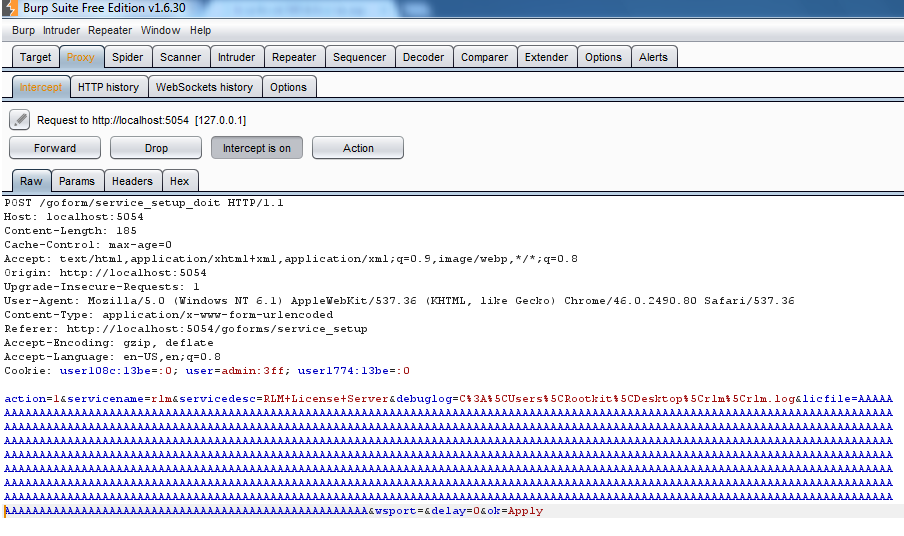The width and height of the screenshot is (904, 536).
Task: Click the Accept-Encoding: gzip, deflate line
Action: 108,343
